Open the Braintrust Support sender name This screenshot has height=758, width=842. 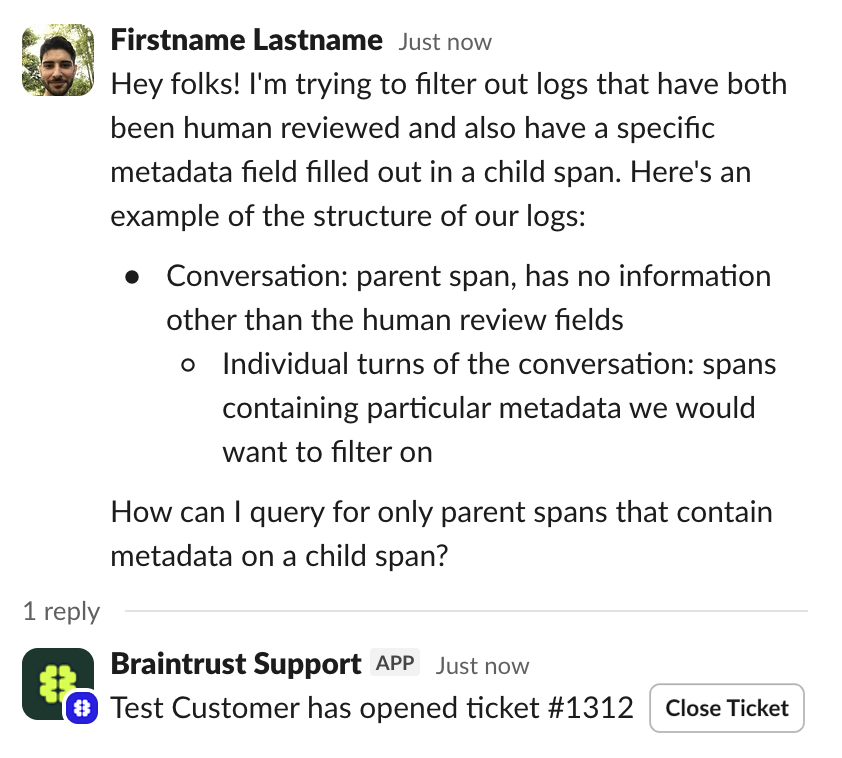point(236,664)
